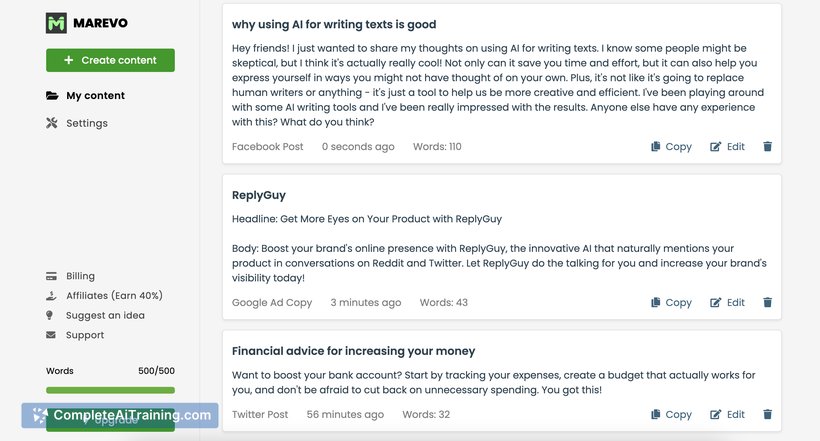Edit the Financial advice Twitter post
The height and width of the screenshot is (441, 820).
727,414
